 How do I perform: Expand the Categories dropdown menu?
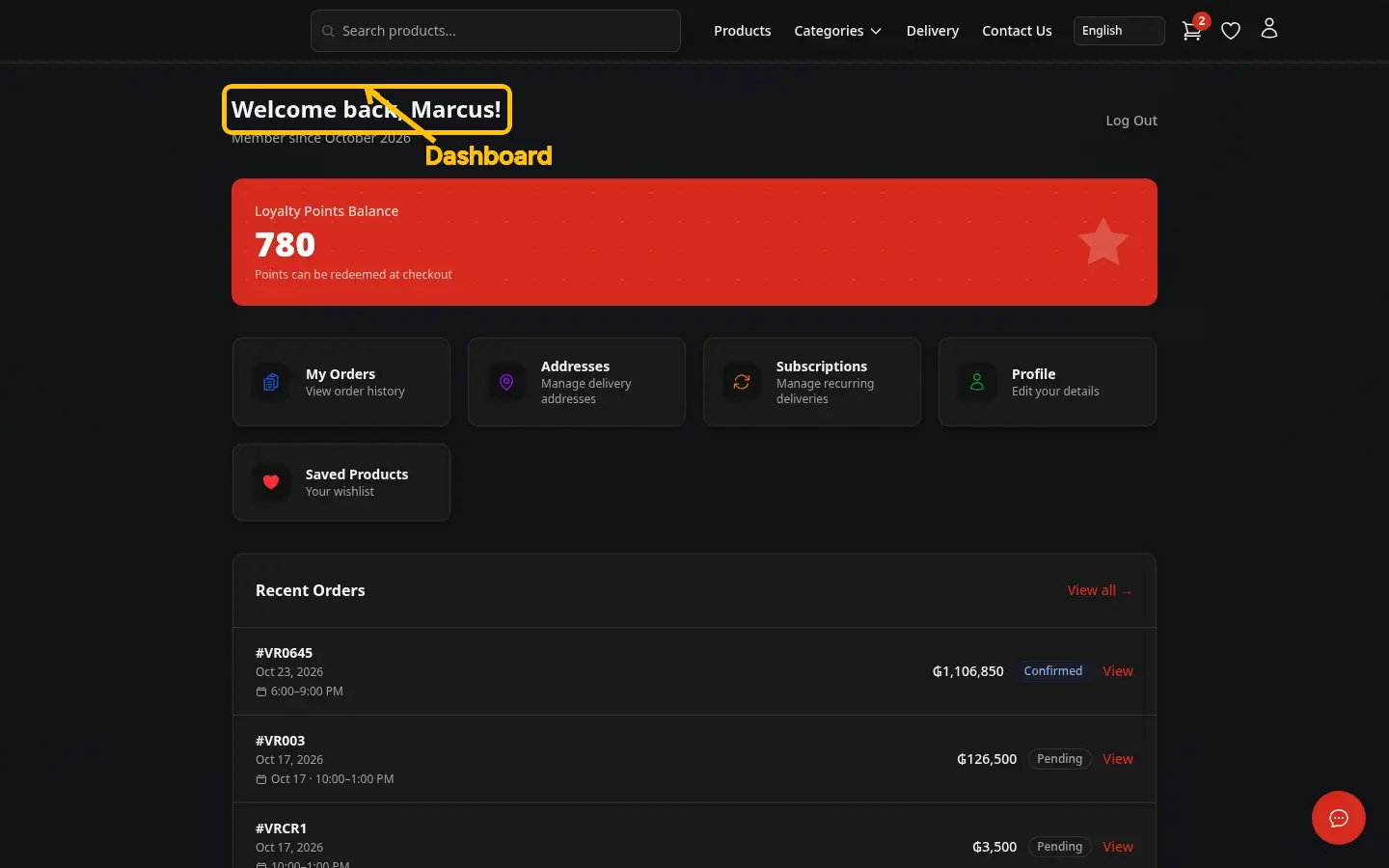837,31
